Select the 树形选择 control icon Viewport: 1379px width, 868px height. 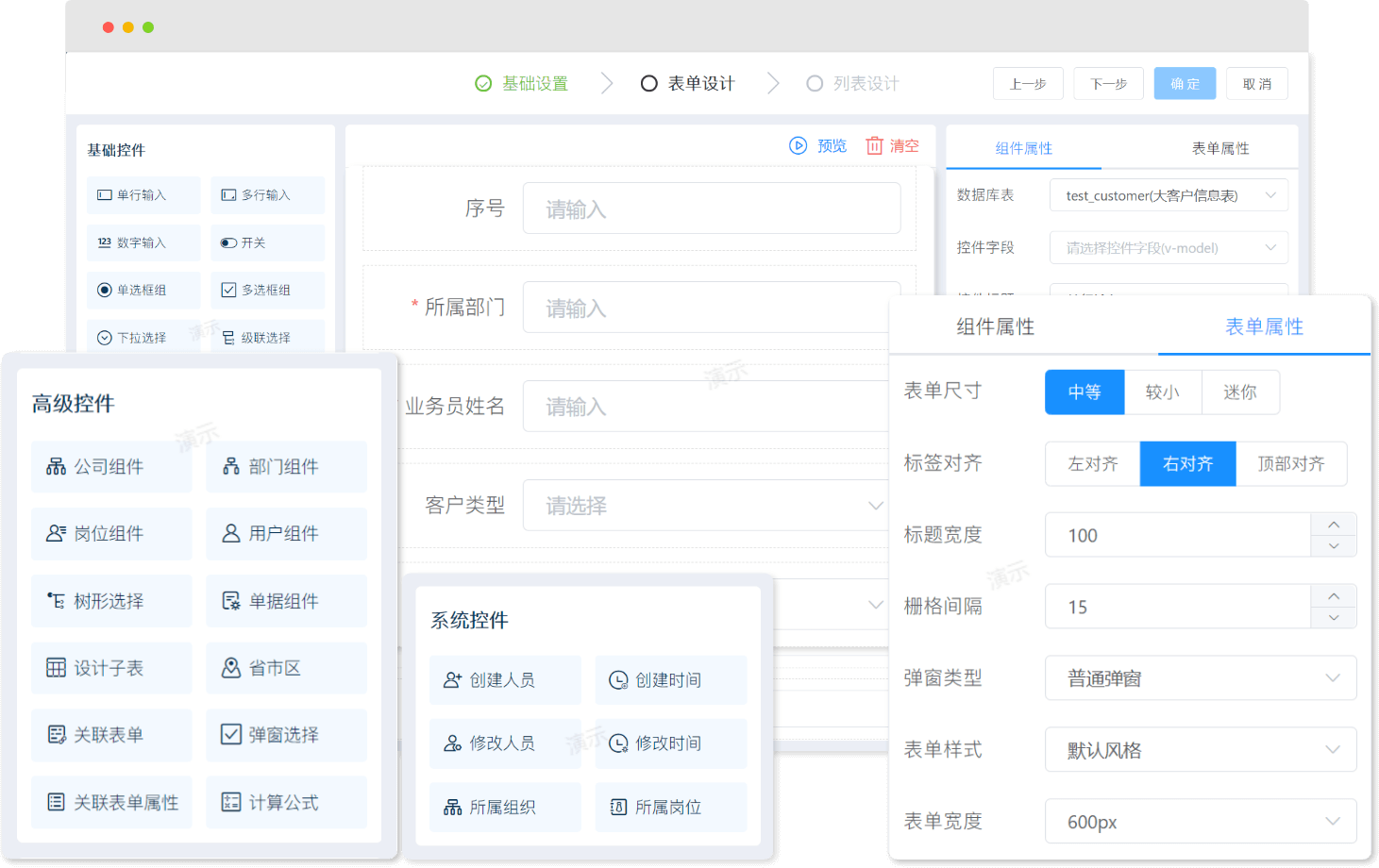(56, 601)
